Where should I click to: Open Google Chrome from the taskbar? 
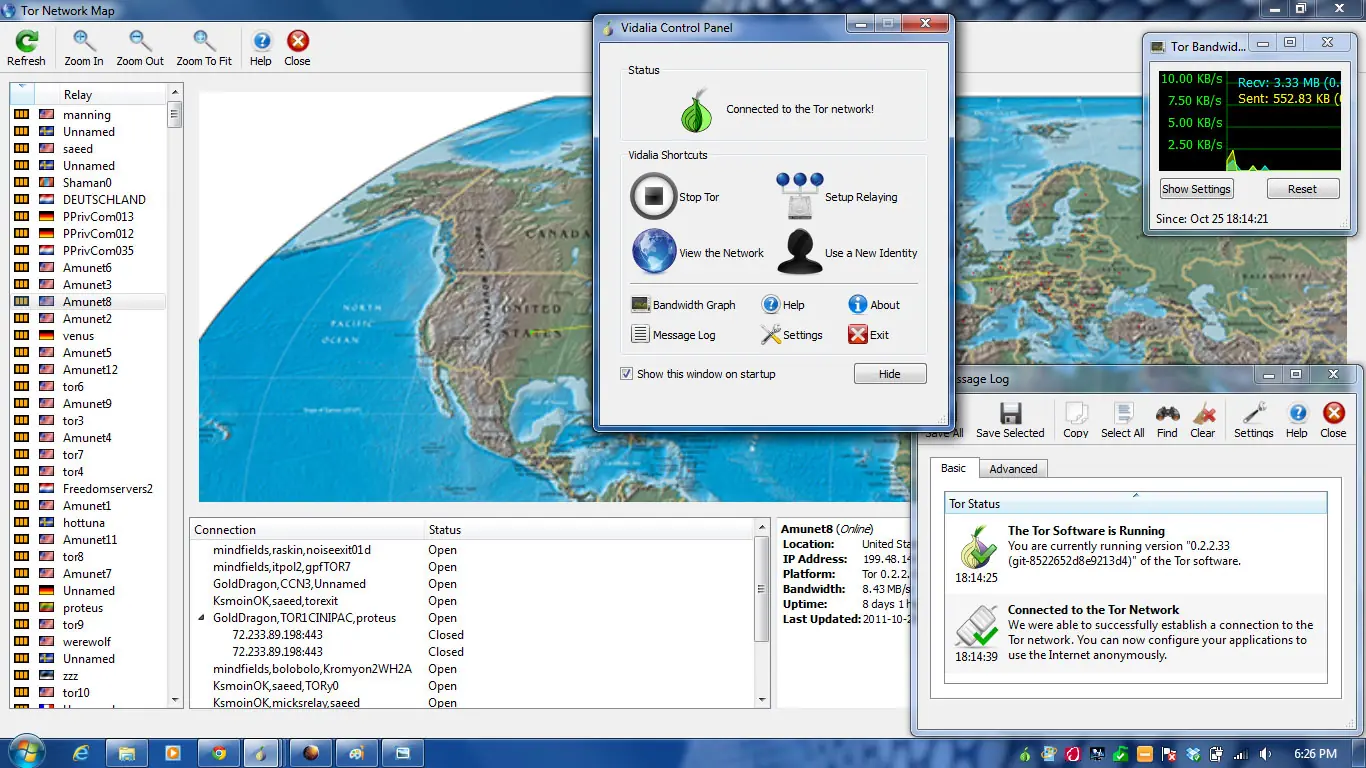(x=219, y=753)
